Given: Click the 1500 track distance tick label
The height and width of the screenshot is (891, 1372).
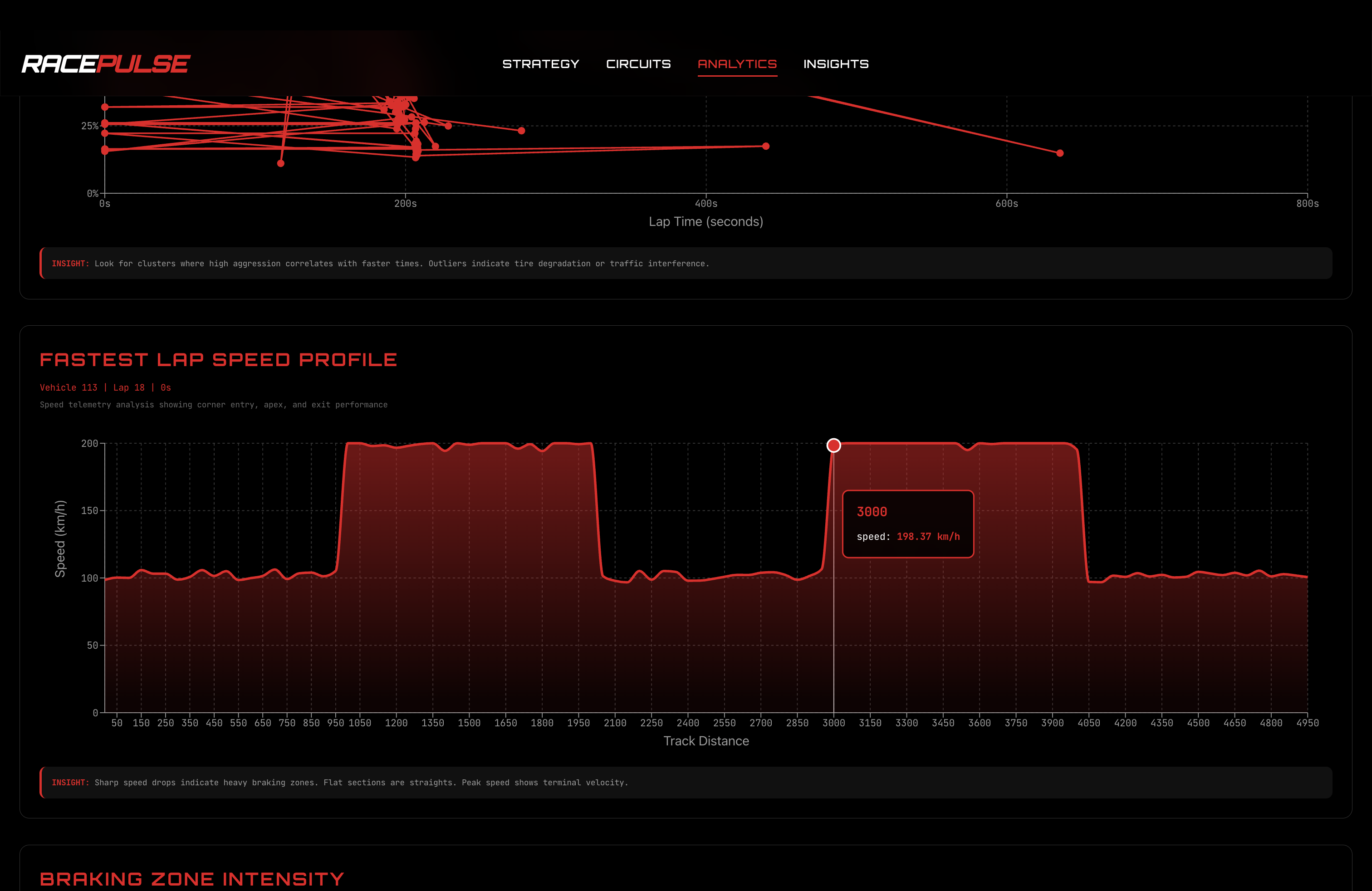Looking at the screenshot, I should pyautogui.click(x=469, y=723).
